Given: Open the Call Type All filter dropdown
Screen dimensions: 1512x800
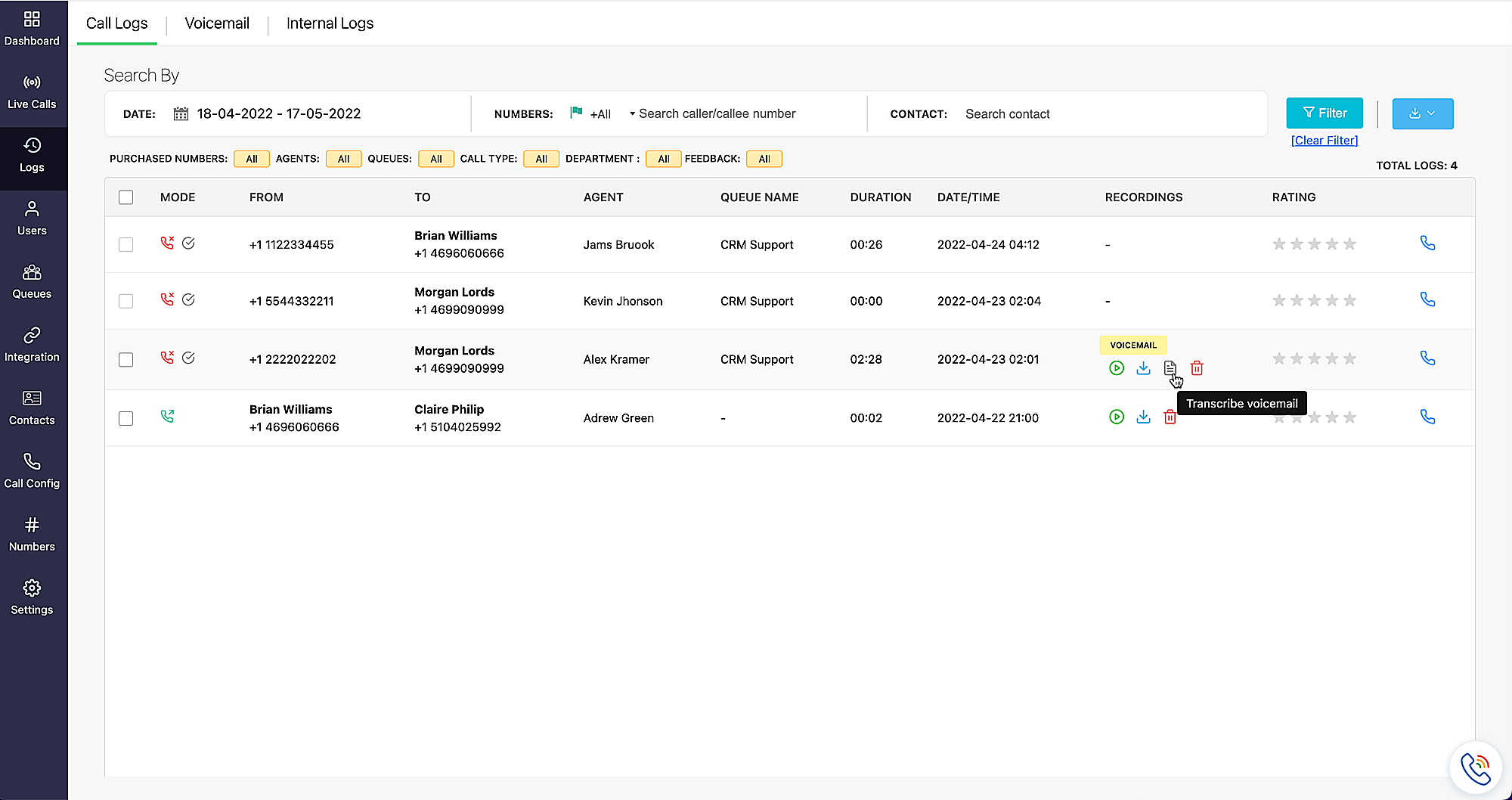Looking at the screenshot, I should pos(541,159).
